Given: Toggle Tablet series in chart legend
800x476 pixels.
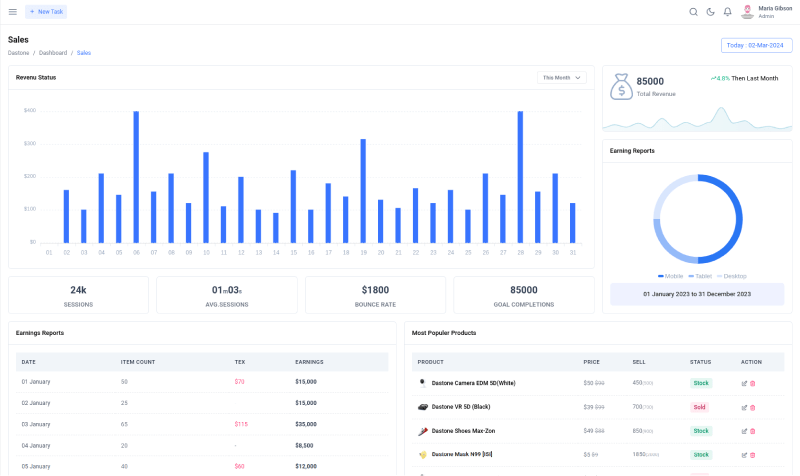Looking at the screenshot, I should pyautogui.click(x=699, y=275).
